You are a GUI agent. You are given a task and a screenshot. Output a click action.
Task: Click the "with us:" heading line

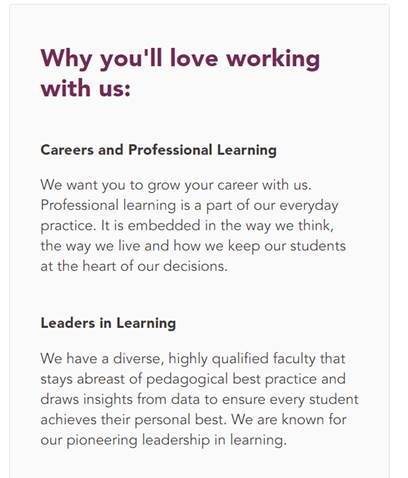point(86,89)
